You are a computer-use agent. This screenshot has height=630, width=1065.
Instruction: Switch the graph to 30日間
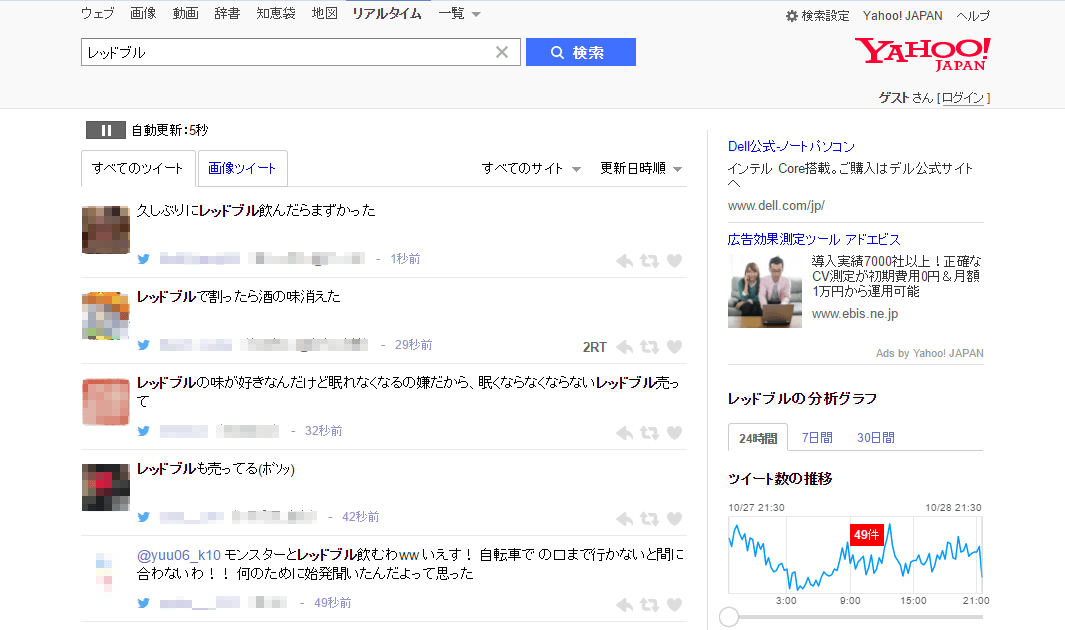[876, 438]
